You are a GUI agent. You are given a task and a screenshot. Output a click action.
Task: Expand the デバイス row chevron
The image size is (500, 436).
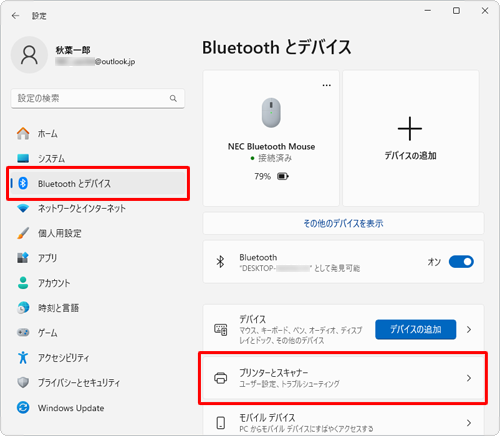(469, 330)
